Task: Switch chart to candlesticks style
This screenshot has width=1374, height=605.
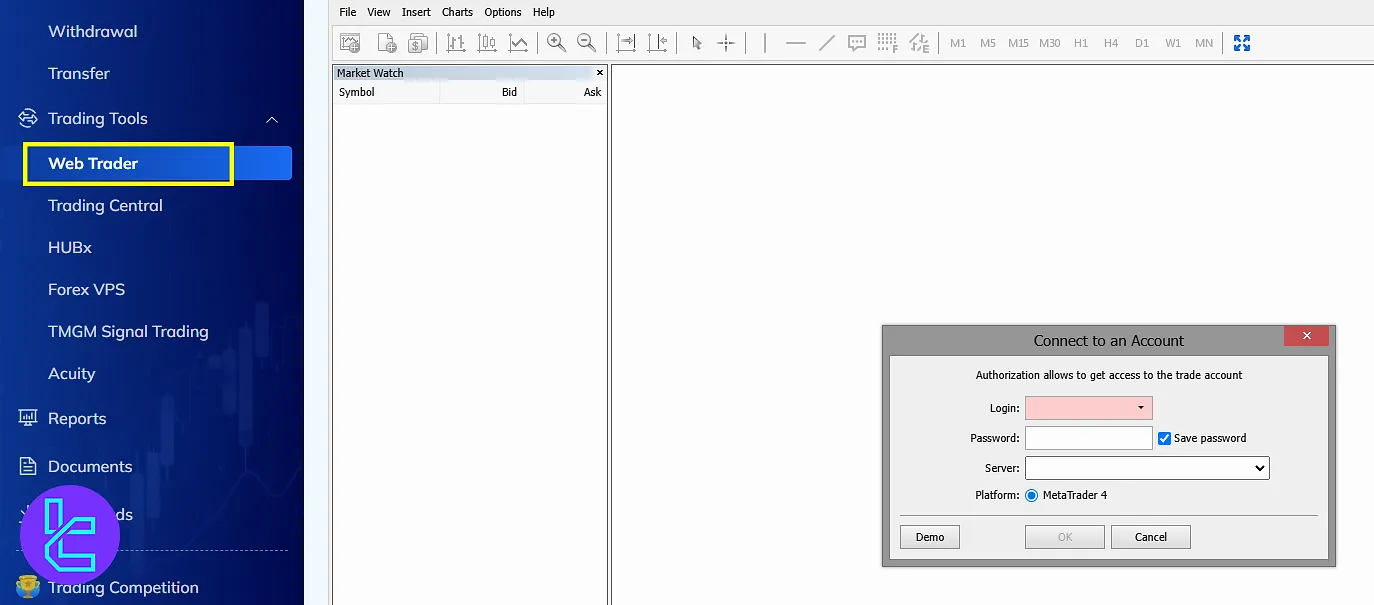Action: (x=487, y=43)
